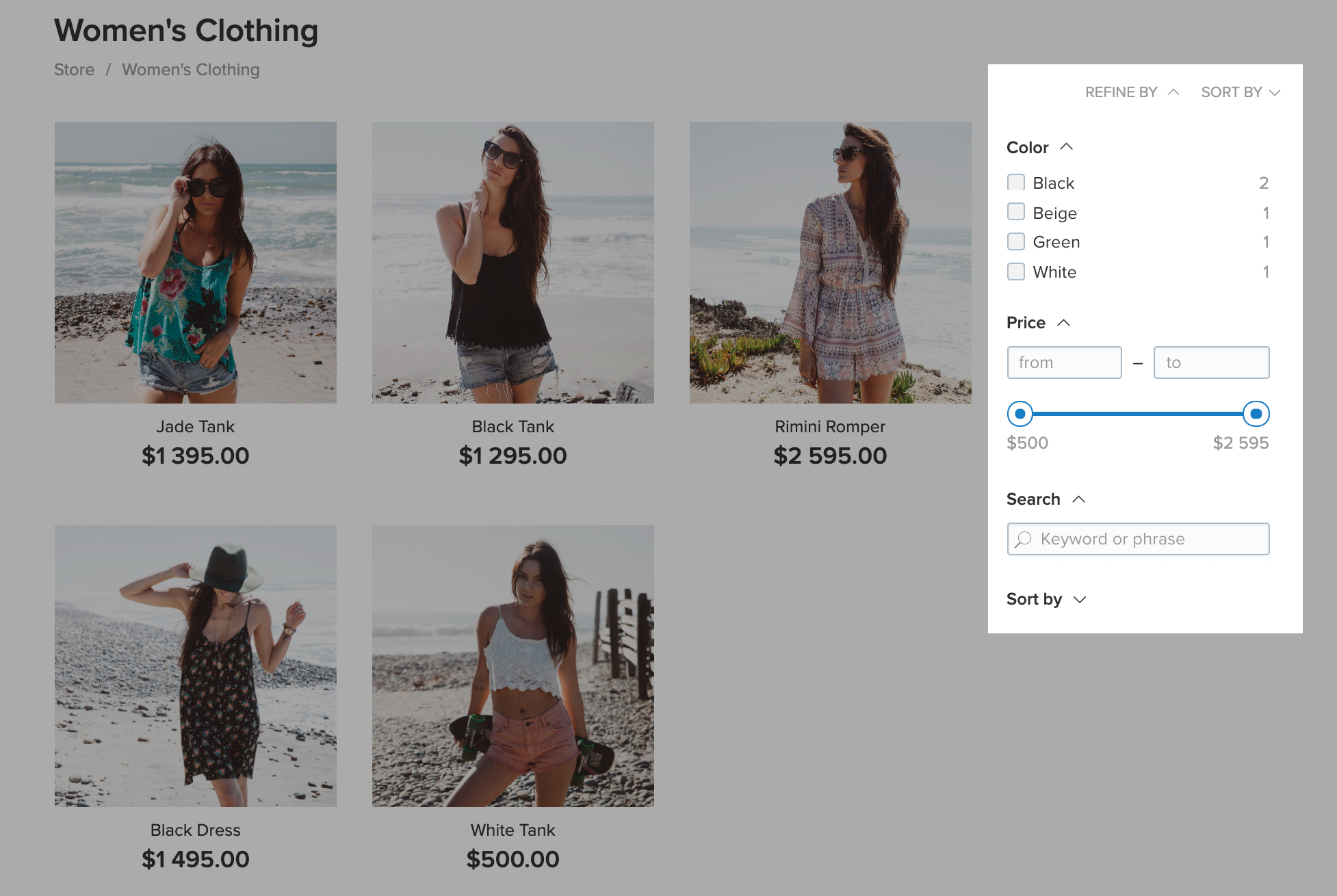
Task: Click the Rimini Romper product thumbnail
Action: tap(829, 262)
